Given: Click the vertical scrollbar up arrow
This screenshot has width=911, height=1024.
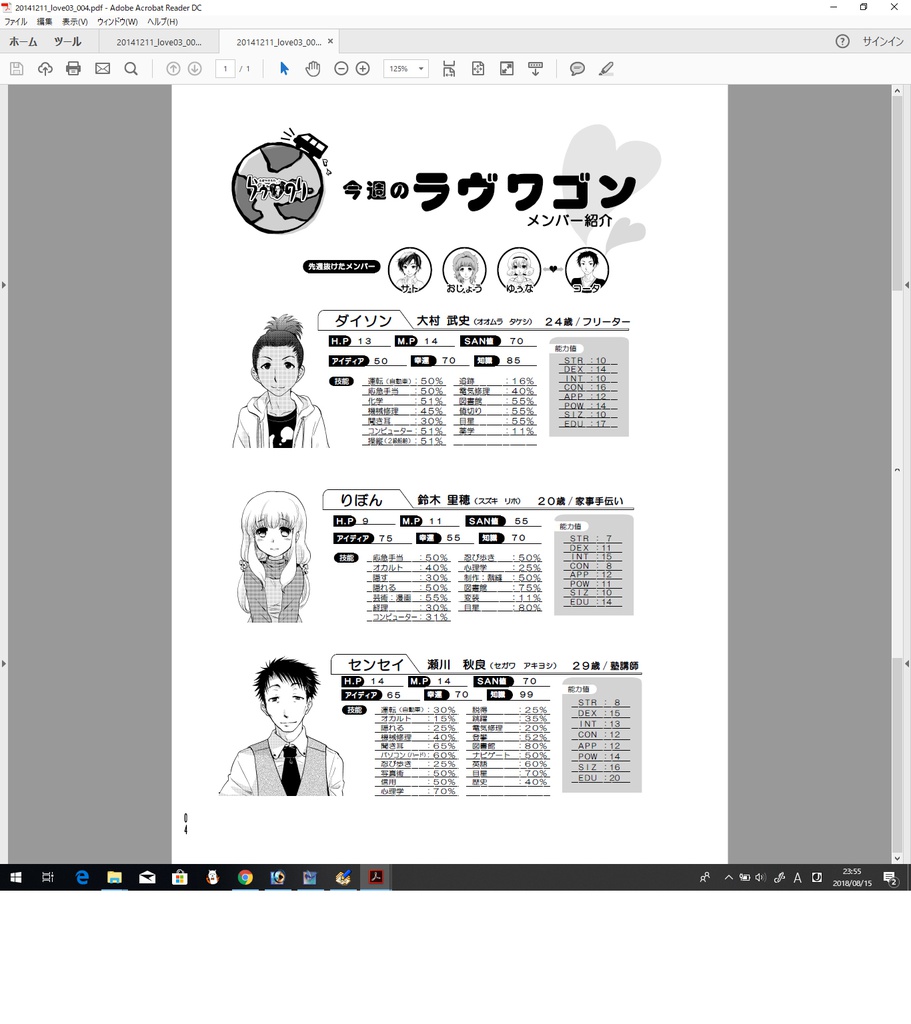Looking at the screenshot, I should [x=897, y=91].
